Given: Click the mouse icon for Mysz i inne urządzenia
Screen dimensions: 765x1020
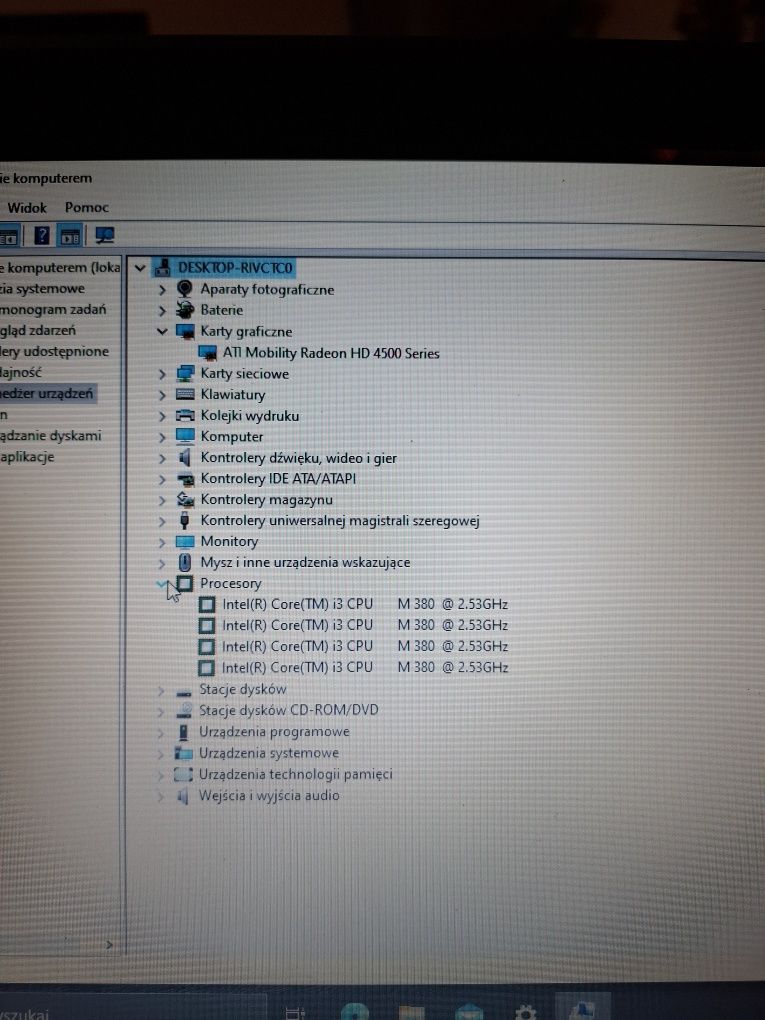Looking at the screenshot, I should (x=185, y=562).
